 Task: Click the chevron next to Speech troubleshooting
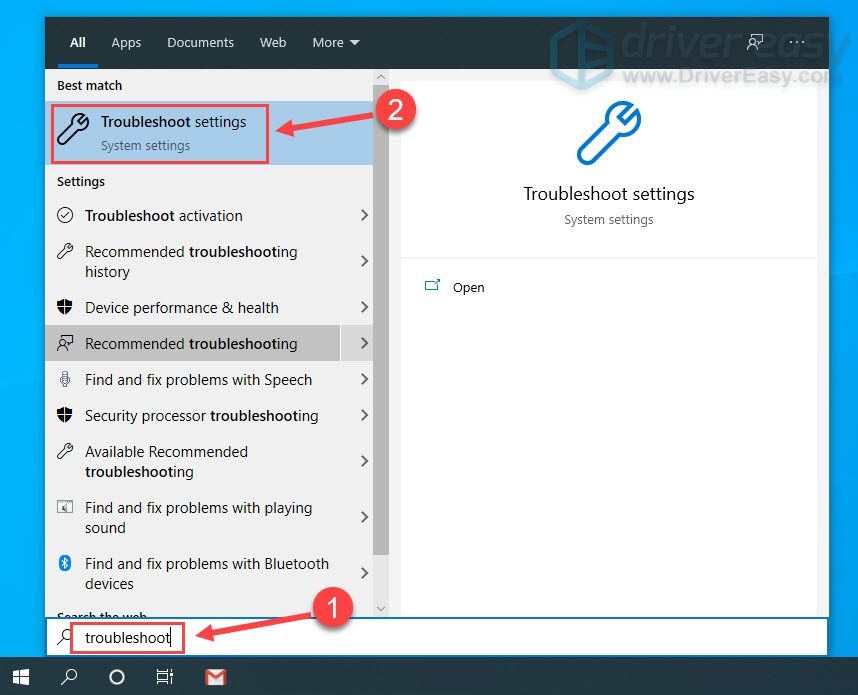364,380
